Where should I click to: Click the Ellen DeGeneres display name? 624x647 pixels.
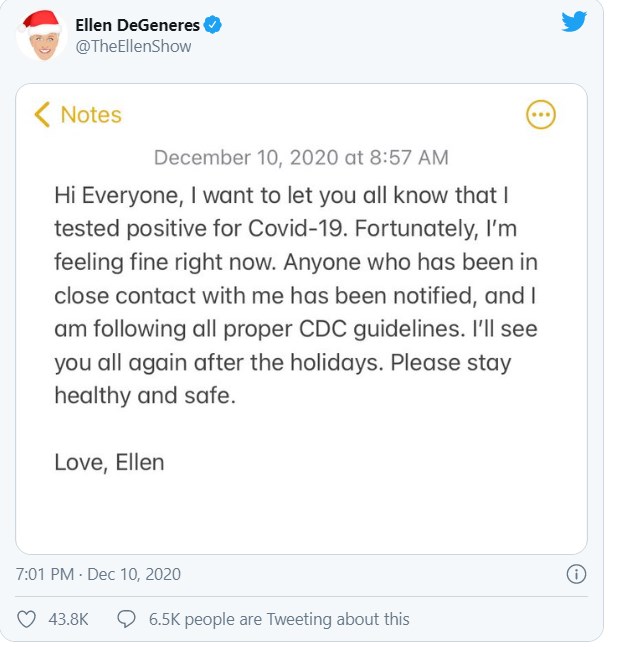tap(138, 26)
